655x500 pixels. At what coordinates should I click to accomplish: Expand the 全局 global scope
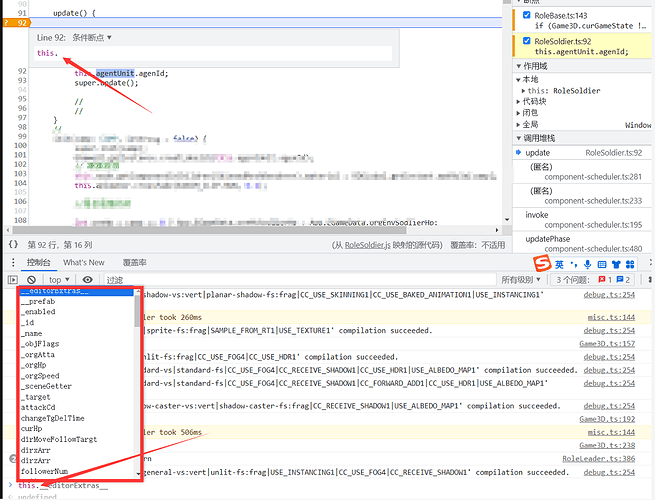(x=518, y=124)
